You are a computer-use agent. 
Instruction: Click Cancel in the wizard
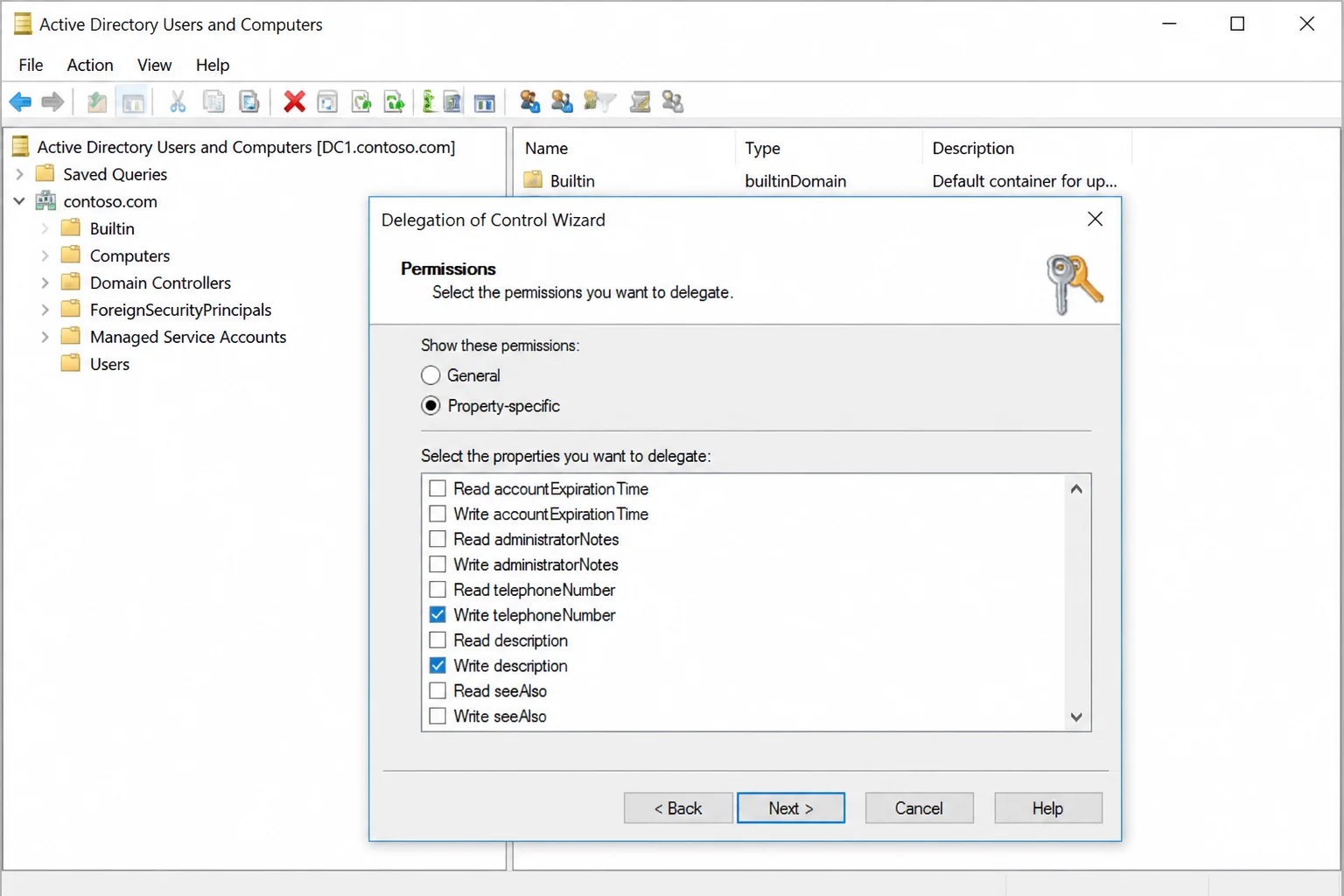pyautogui.click(x=919, y=808)
